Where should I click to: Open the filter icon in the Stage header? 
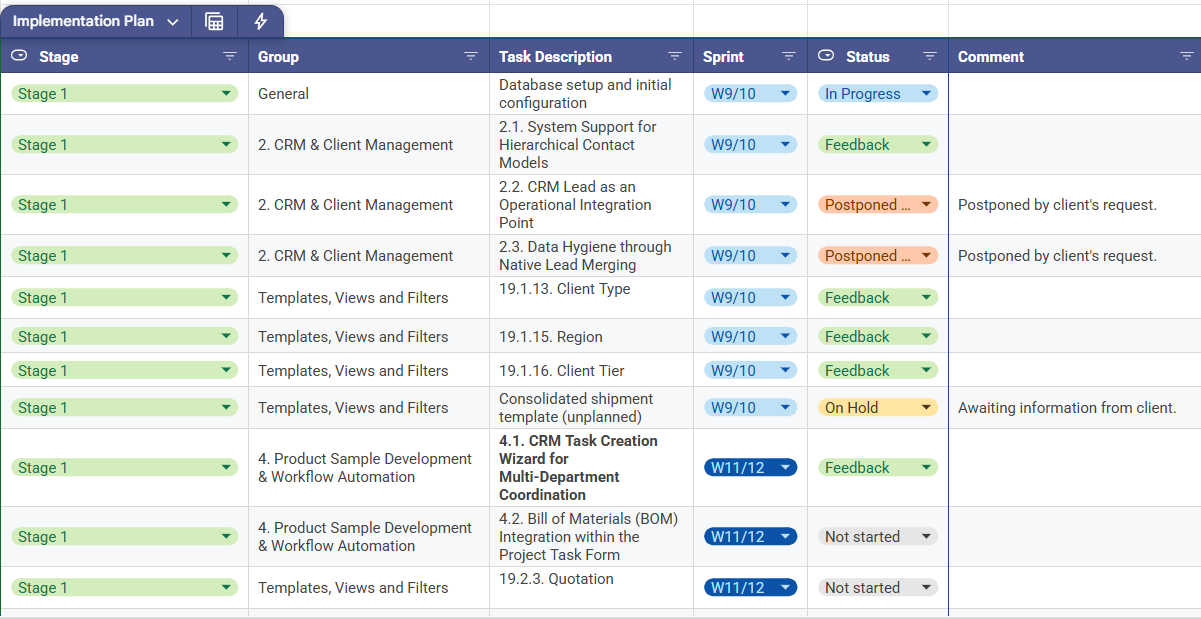pyautogui.click(x=230, y=56)
